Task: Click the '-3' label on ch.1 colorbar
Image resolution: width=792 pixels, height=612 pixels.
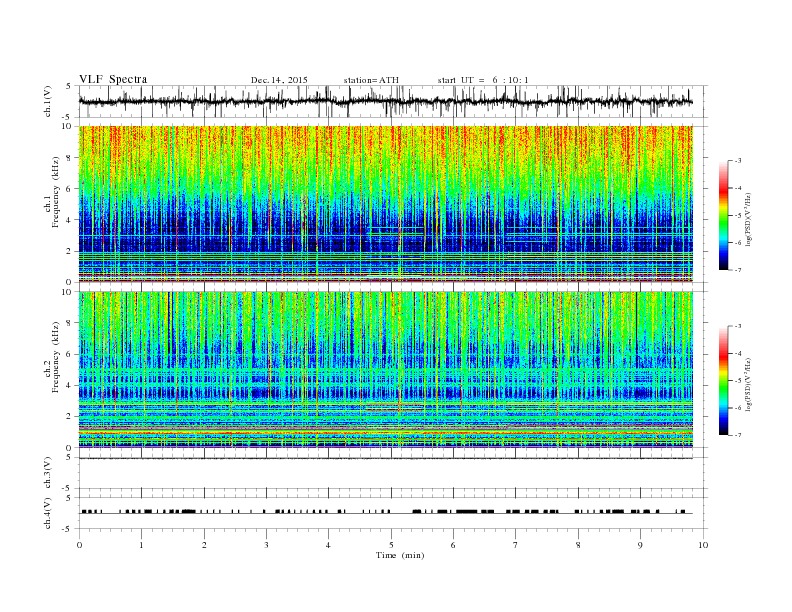Action: (737, 161)
